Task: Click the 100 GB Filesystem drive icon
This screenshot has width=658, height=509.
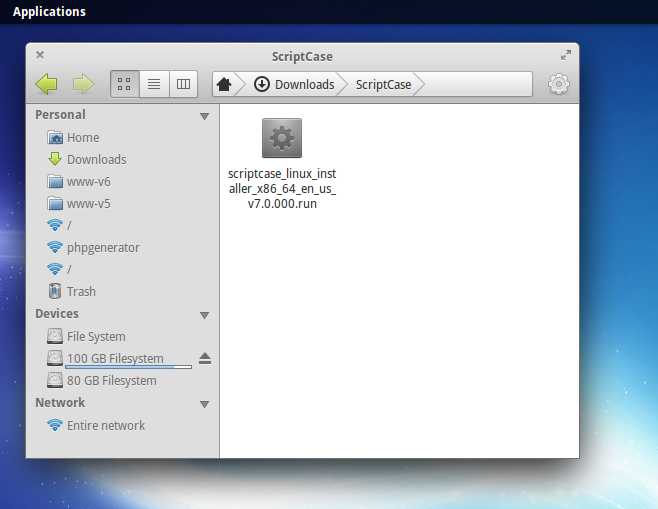Action: point(55,358)
